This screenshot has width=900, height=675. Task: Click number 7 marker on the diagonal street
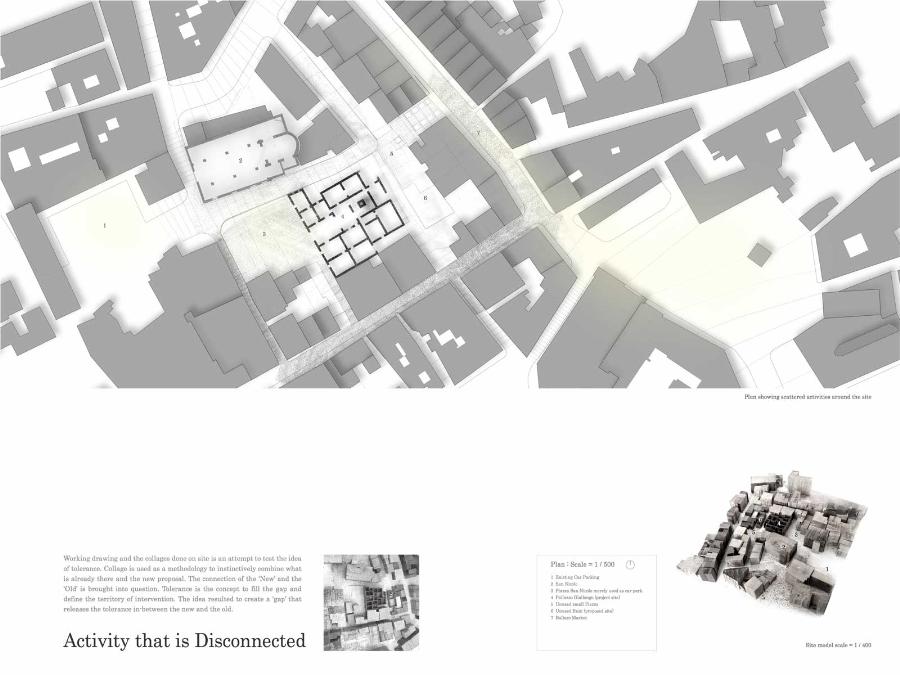coord(478,133)
